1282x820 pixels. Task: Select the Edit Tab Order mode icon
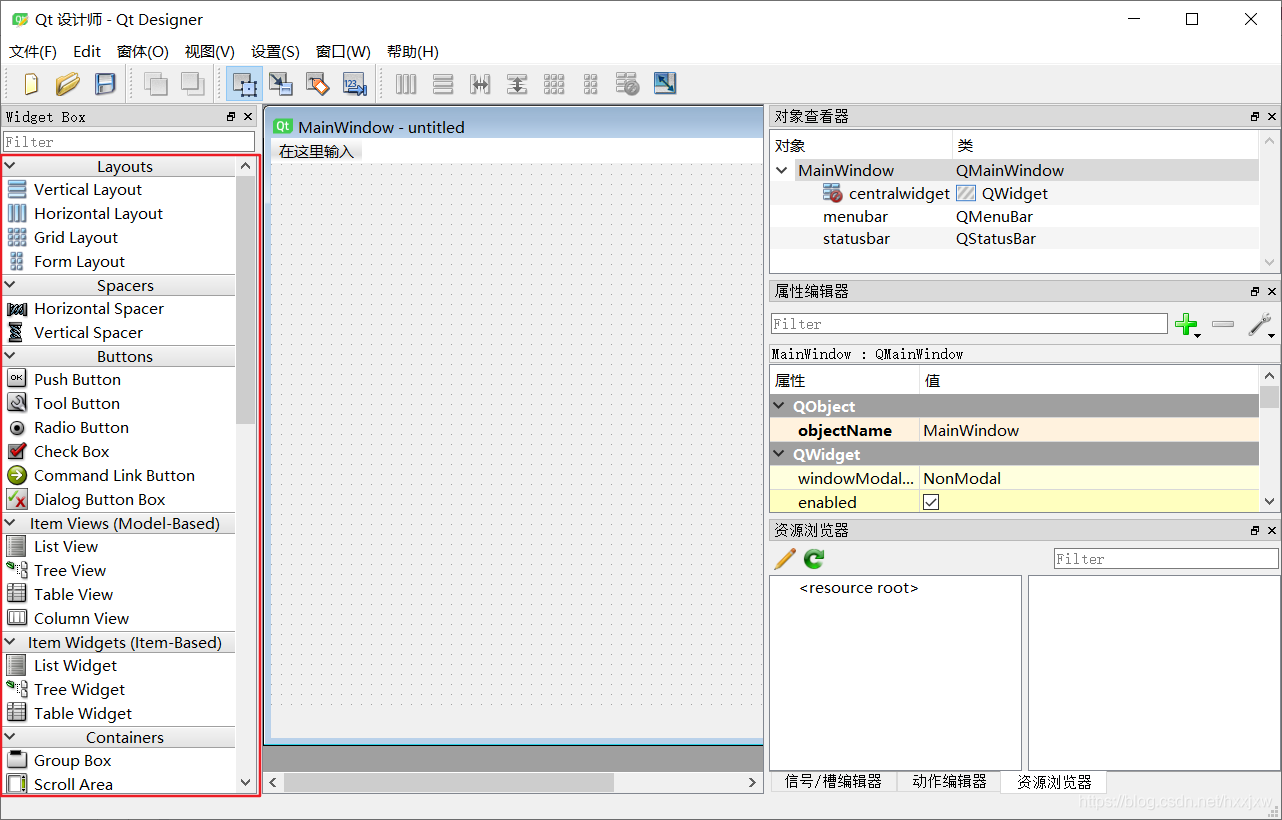(x=355, y=84)
